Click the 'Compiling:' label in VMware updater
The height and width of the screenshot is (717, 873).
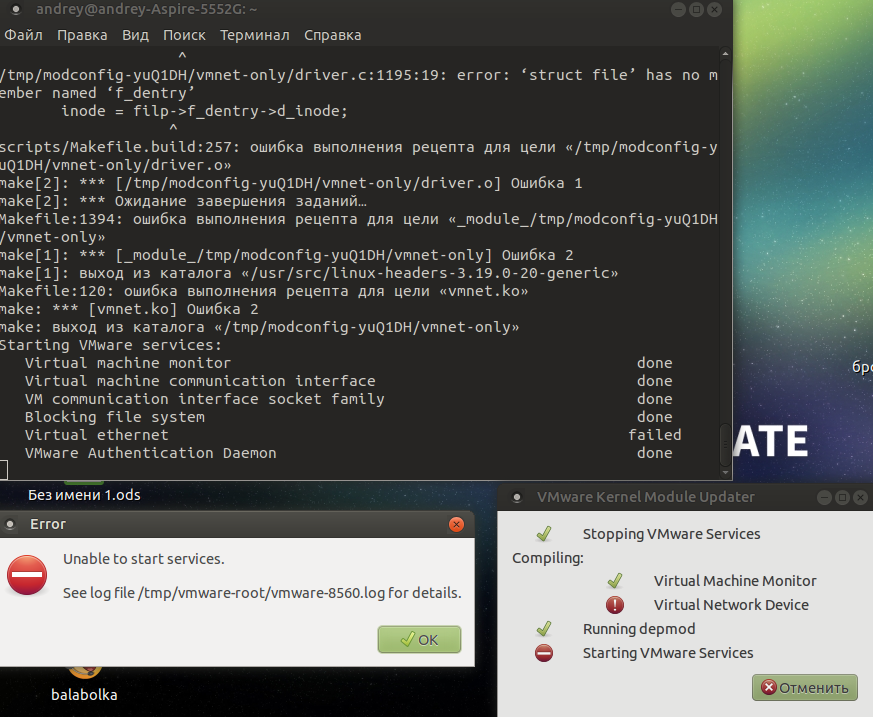548,558
